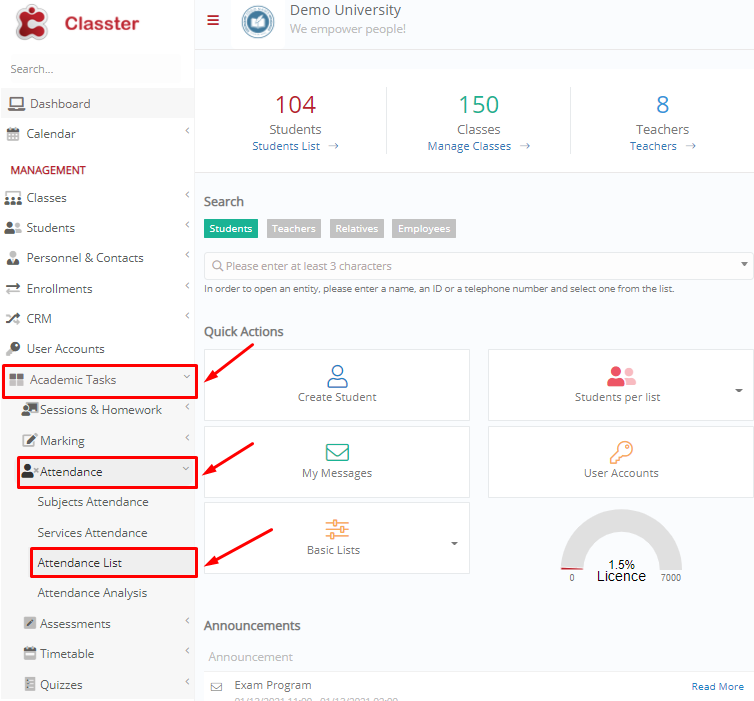Click the entity search input field
The image size is (754, 701).
pos(478,266)
